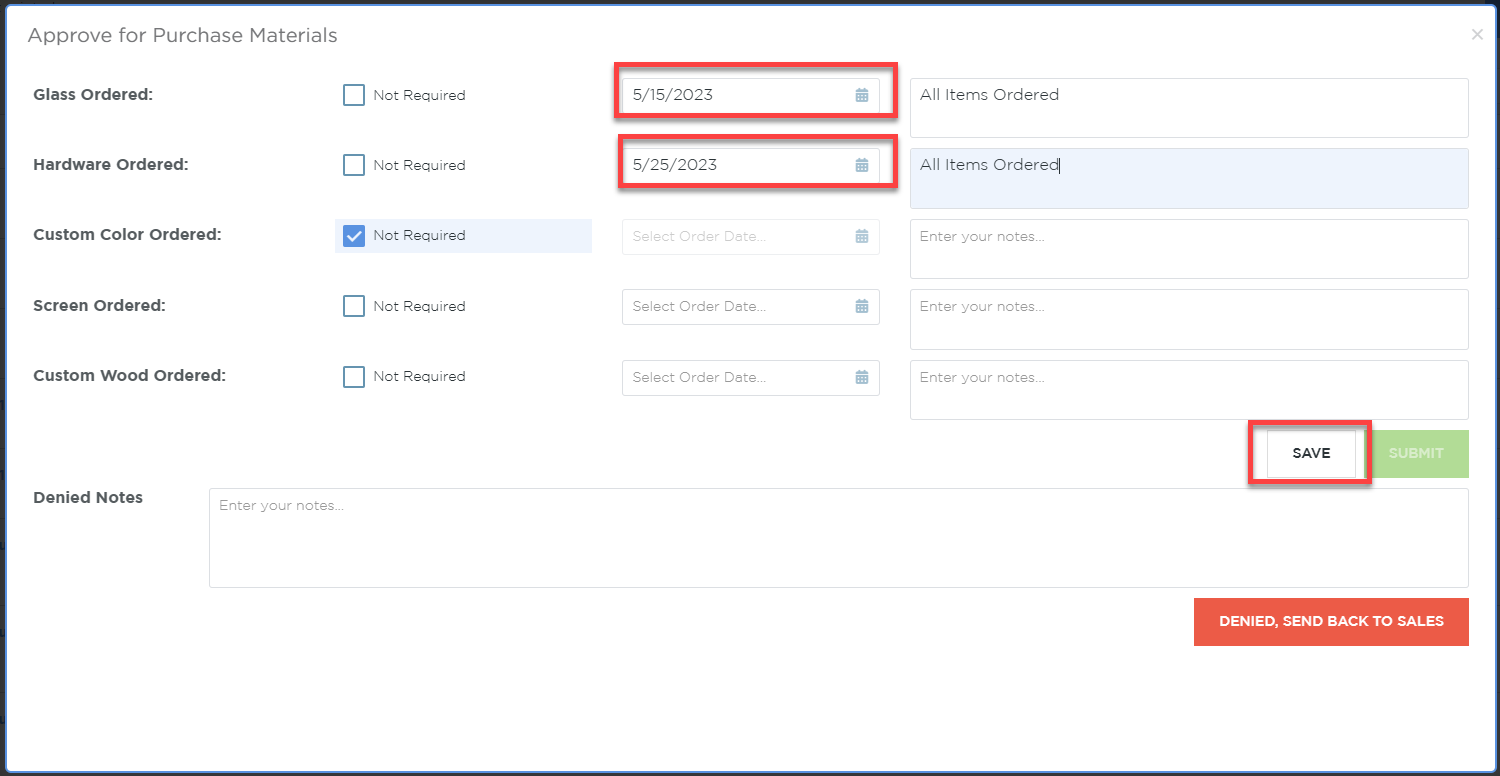The width and height of the screenshot is (1500, 776).
Task: Click Denied, Send Back to Sales button
Action: pos(1331,622)
